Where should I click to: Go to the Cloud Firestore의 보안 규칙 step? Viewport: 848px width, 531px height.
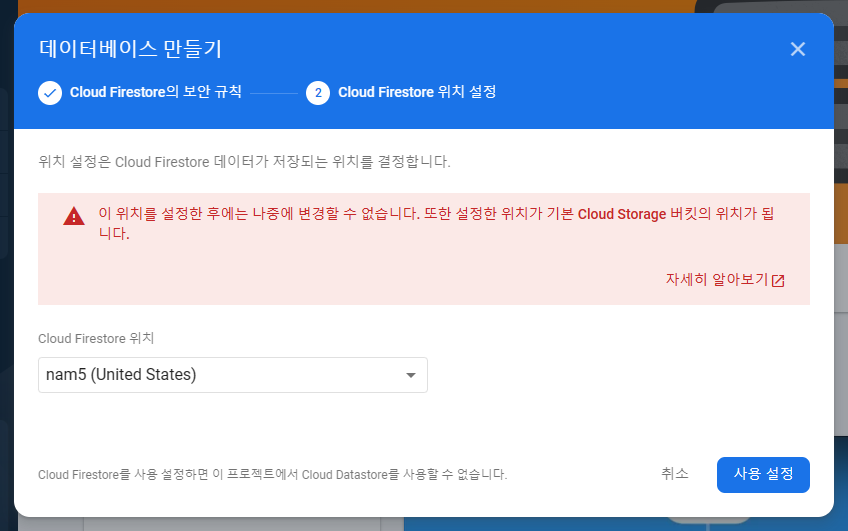click(x=156, y=92)
